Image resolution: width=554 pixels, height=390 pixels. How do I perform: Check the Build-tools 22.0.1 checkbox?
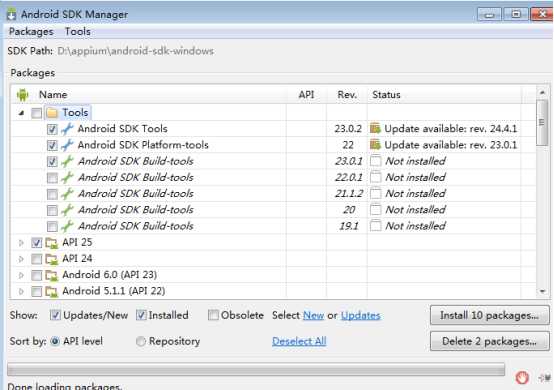pyautogui.click(x=52, y=178)
